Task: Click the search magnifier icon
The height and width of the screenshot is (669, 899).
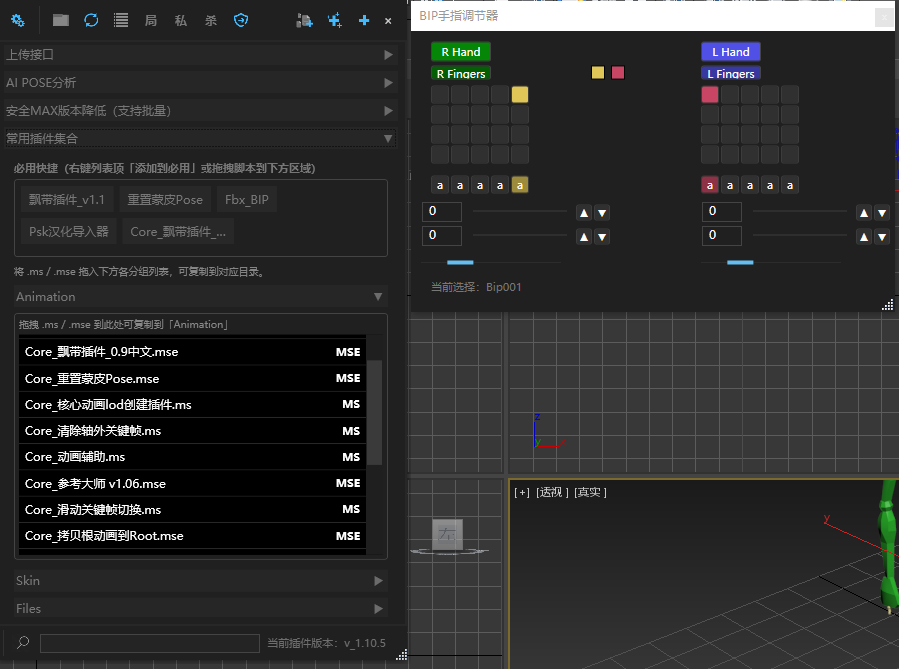Action: (x=23, y=642)
